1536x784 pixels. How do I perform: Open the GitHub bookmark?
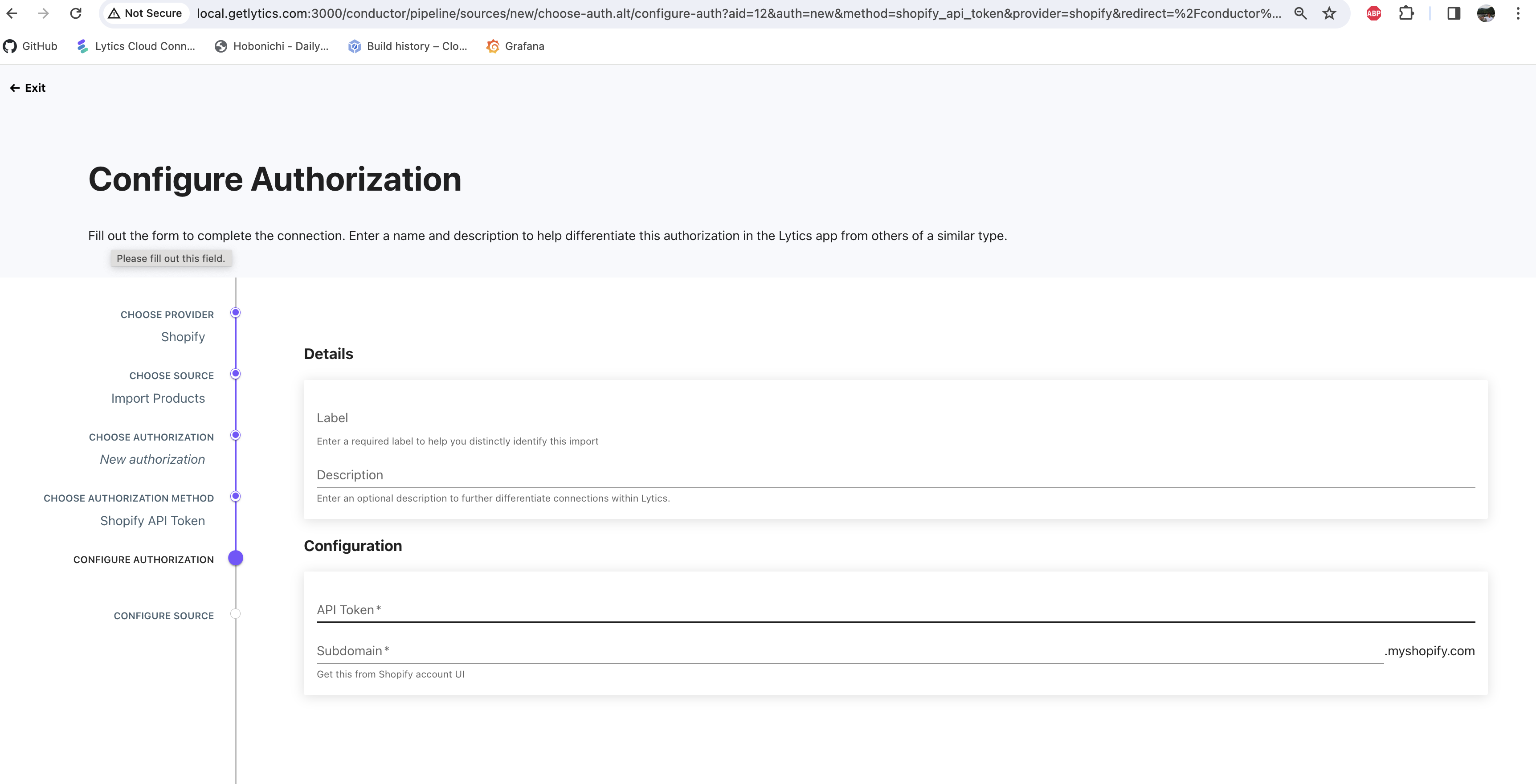tap(30, 46)
